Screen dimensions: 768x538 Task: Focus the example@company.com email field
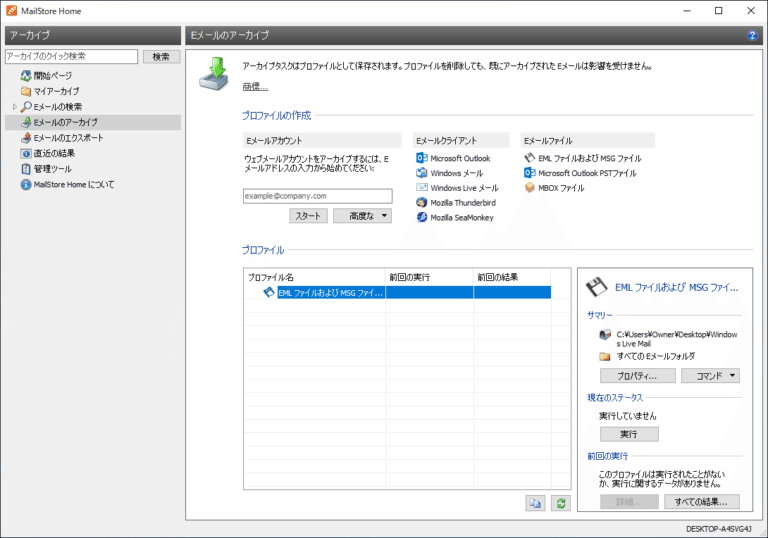[317, 196]
